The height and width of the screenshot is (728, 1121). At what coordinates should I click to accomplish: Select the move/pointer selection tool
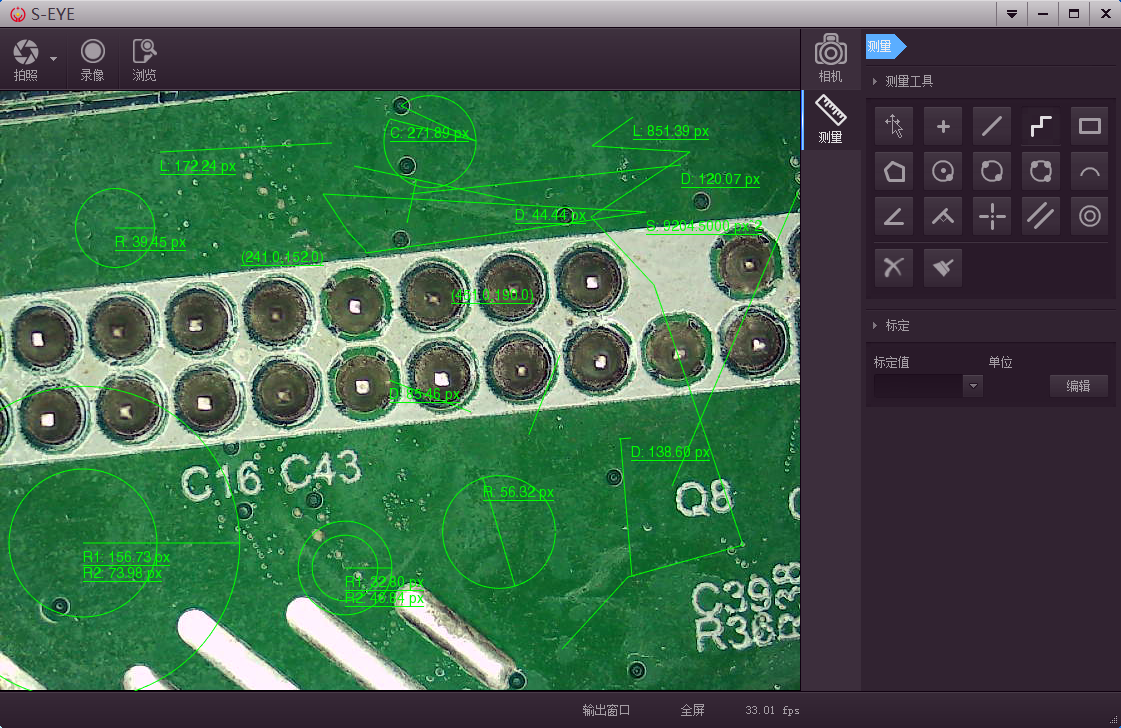[x=894, y=127]
